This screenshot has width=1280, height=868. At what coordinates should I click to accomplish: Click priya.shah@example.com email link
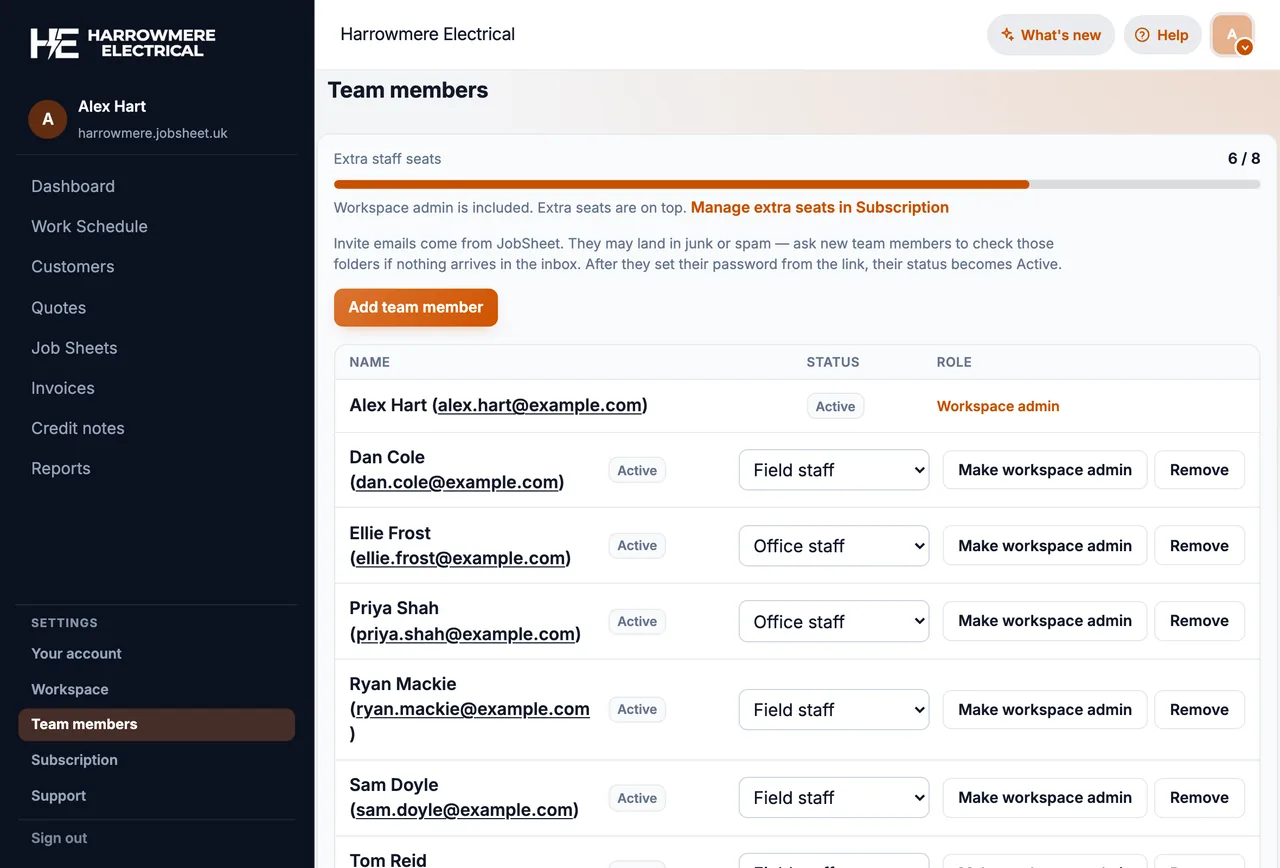click(466, 634)
